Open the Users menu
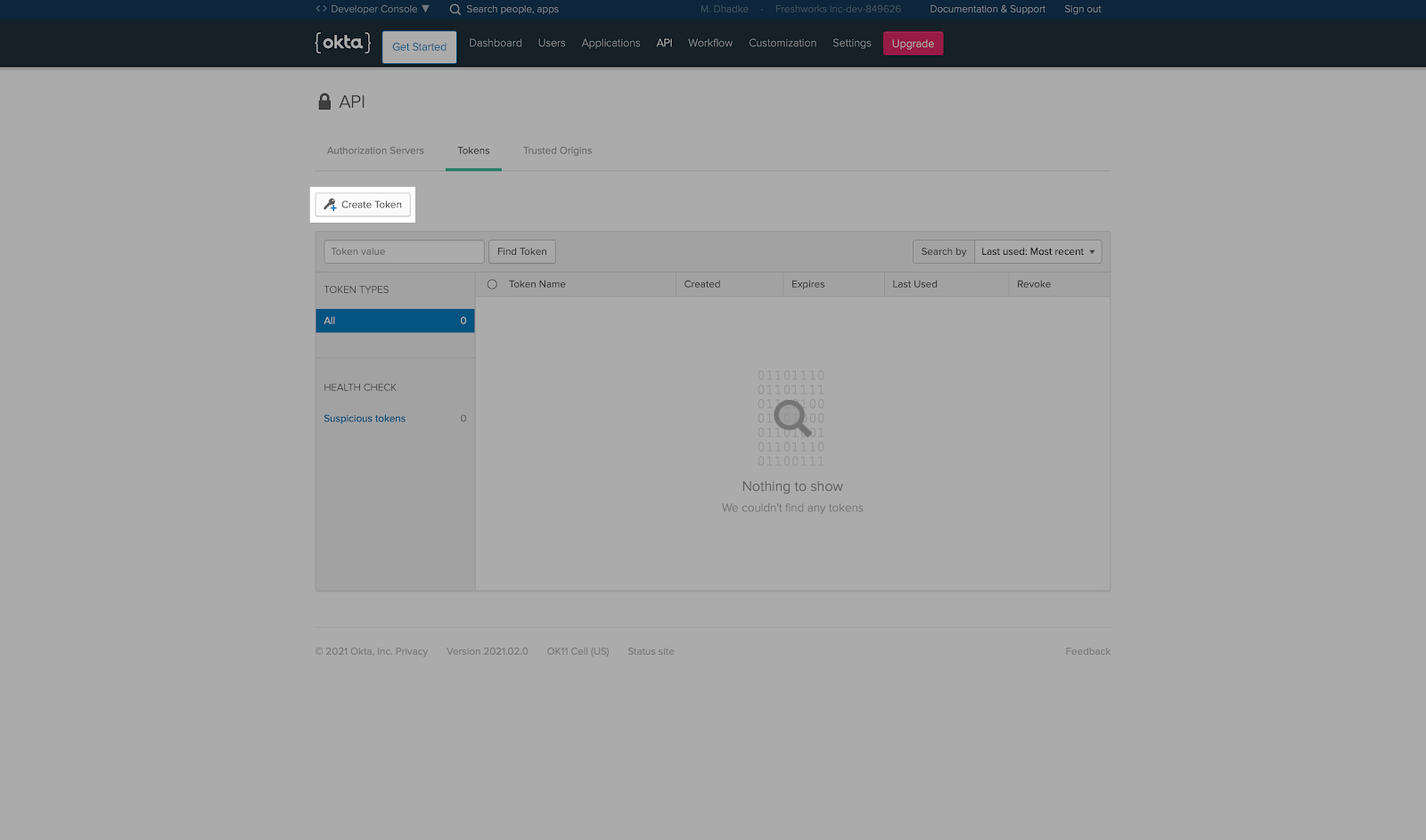This screenshot has height=840, width=1426. [x=552, y=43]
